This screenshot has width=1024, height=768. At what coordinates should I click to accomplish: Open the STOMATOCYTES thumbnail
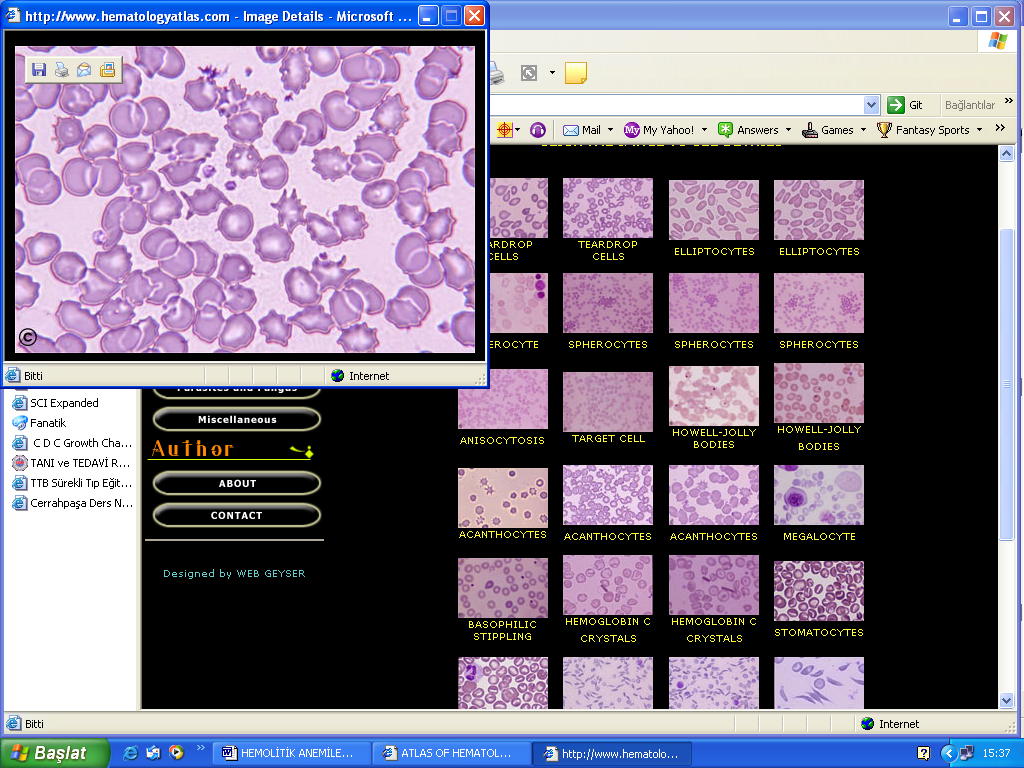point(819,591)
